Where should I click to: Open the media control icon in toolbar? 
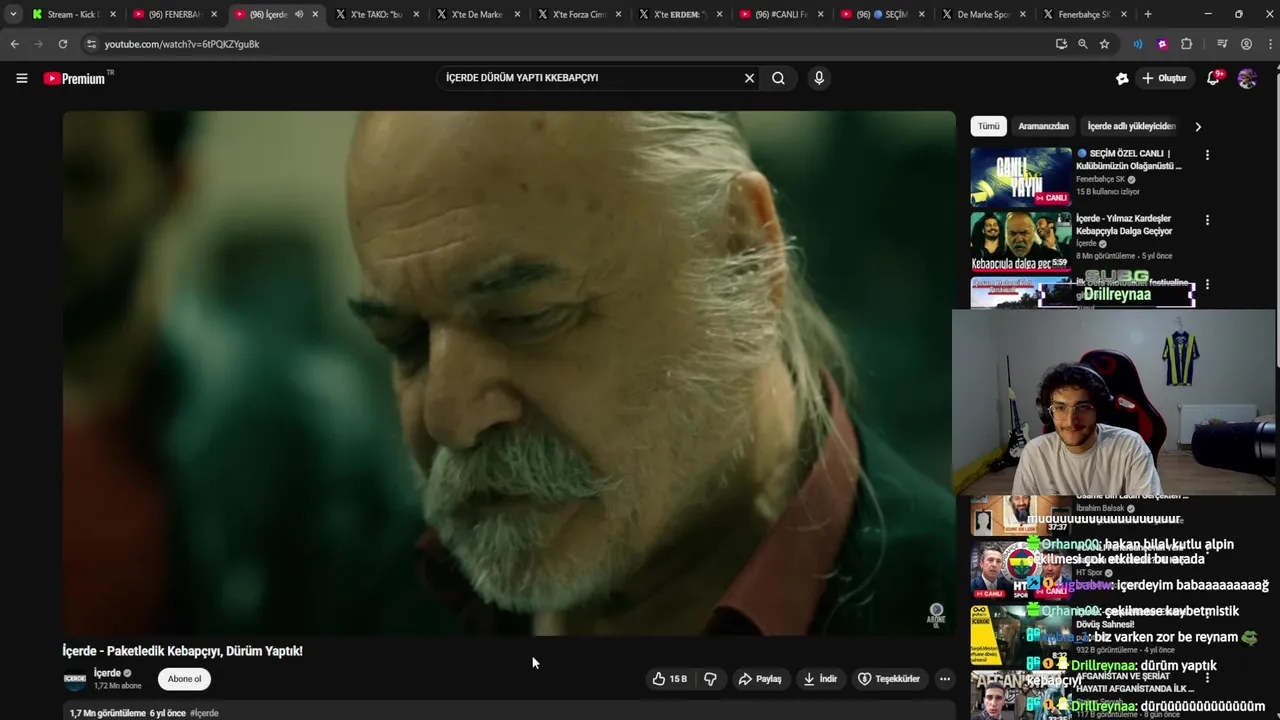tap(1222, 44)
